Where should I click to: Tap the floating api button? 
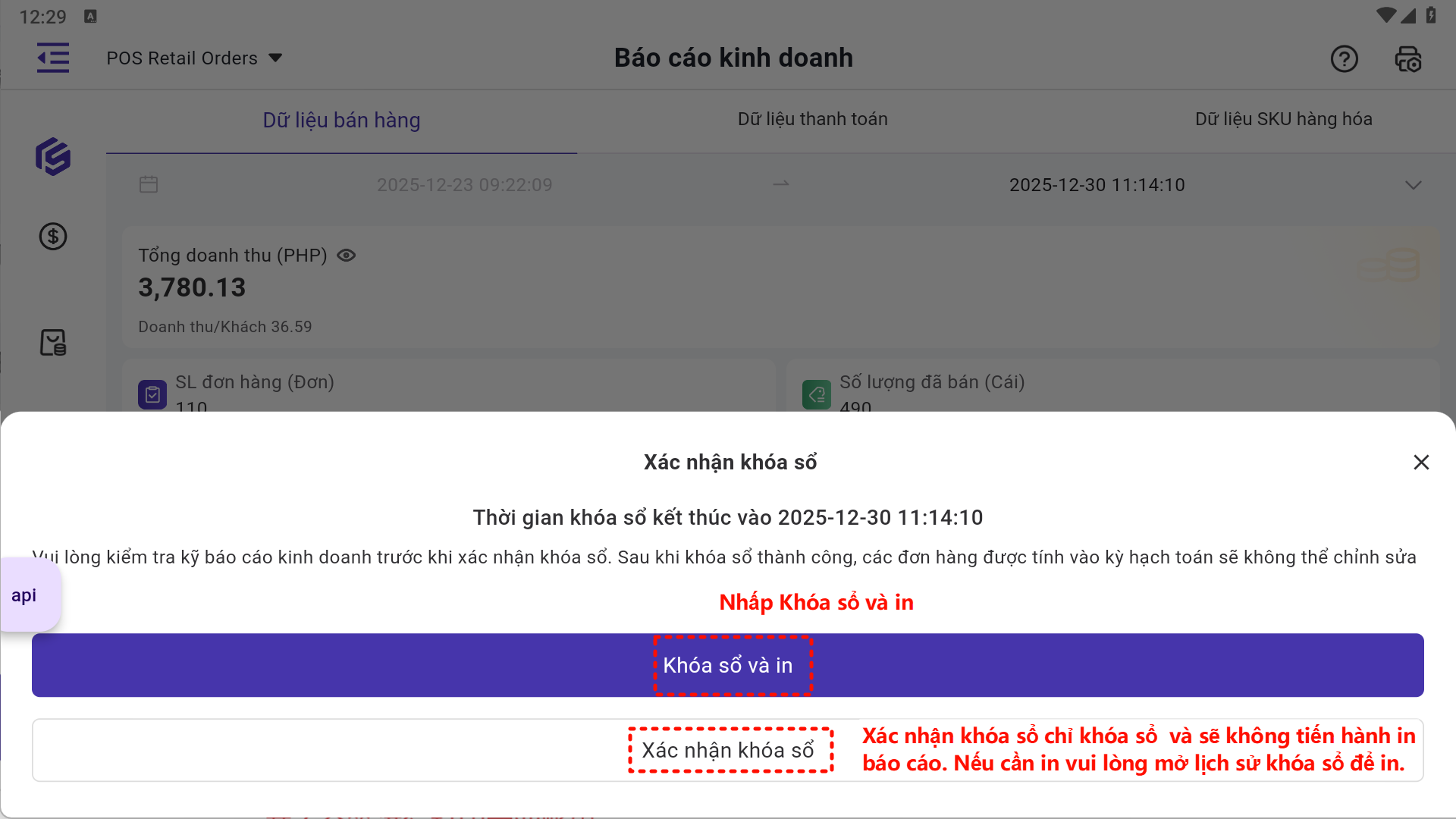pyautogui.click(x=24, y=595)
